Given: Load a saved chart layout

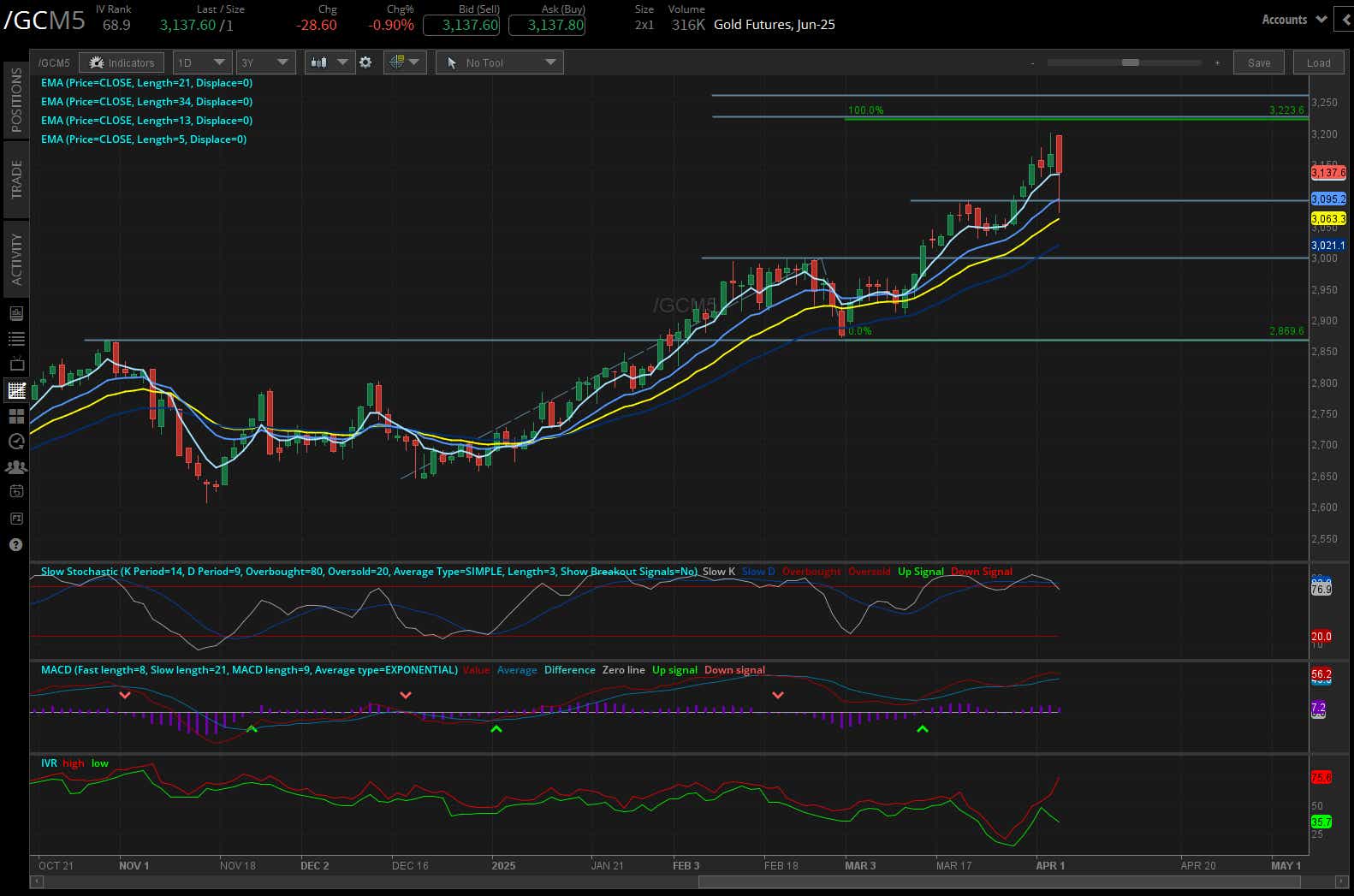Looking at the screenshot, I should pyautogui.click(x=1318, y=62).
